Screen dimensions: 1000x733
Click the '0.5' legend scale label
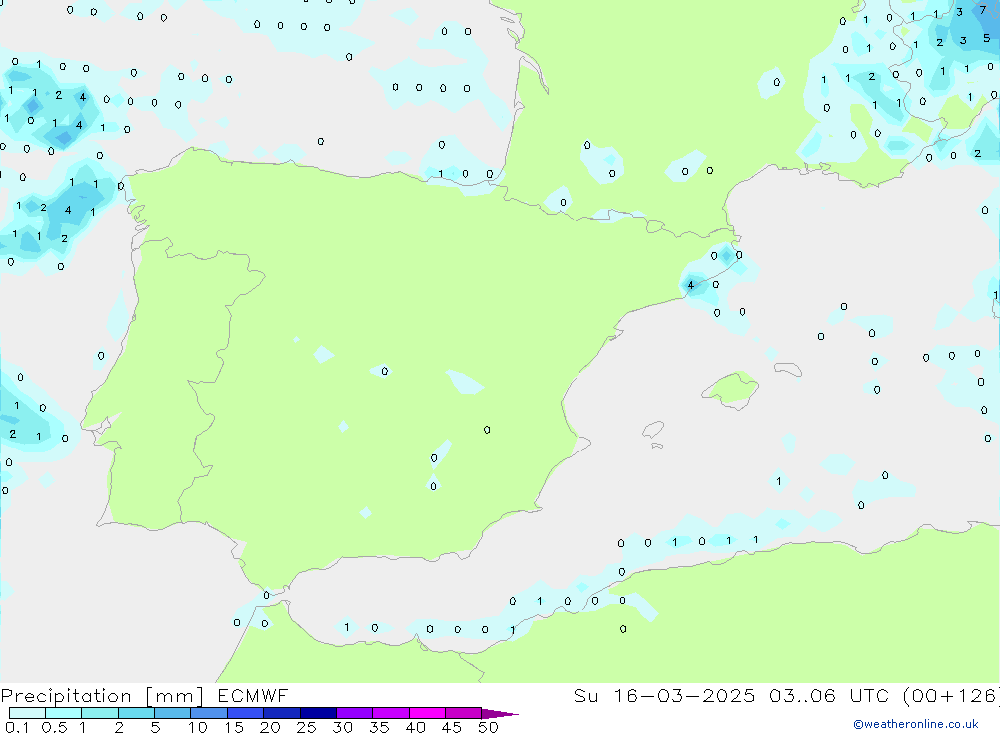point(54,727)
